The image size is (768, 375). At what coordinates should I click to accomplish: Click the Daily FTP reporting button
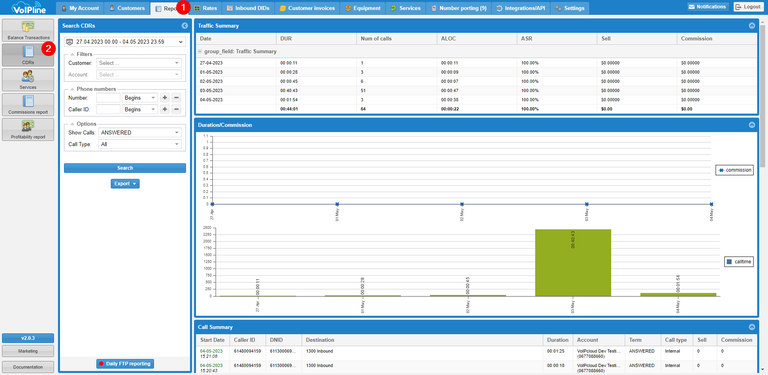tap(125, 364)
